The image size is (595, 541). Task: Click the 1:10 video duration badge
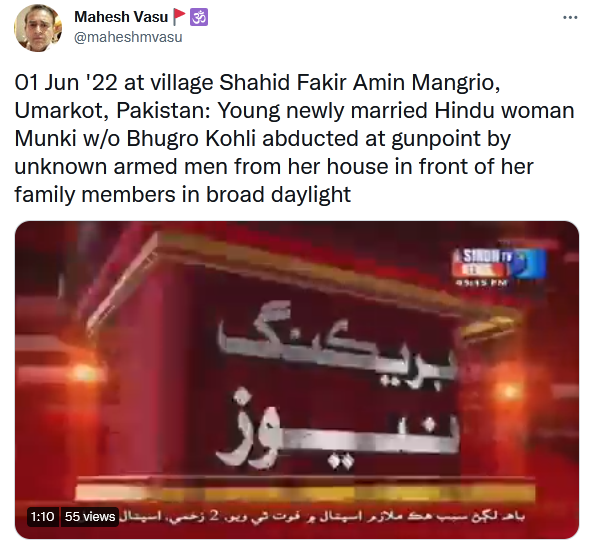pos(42,516)
